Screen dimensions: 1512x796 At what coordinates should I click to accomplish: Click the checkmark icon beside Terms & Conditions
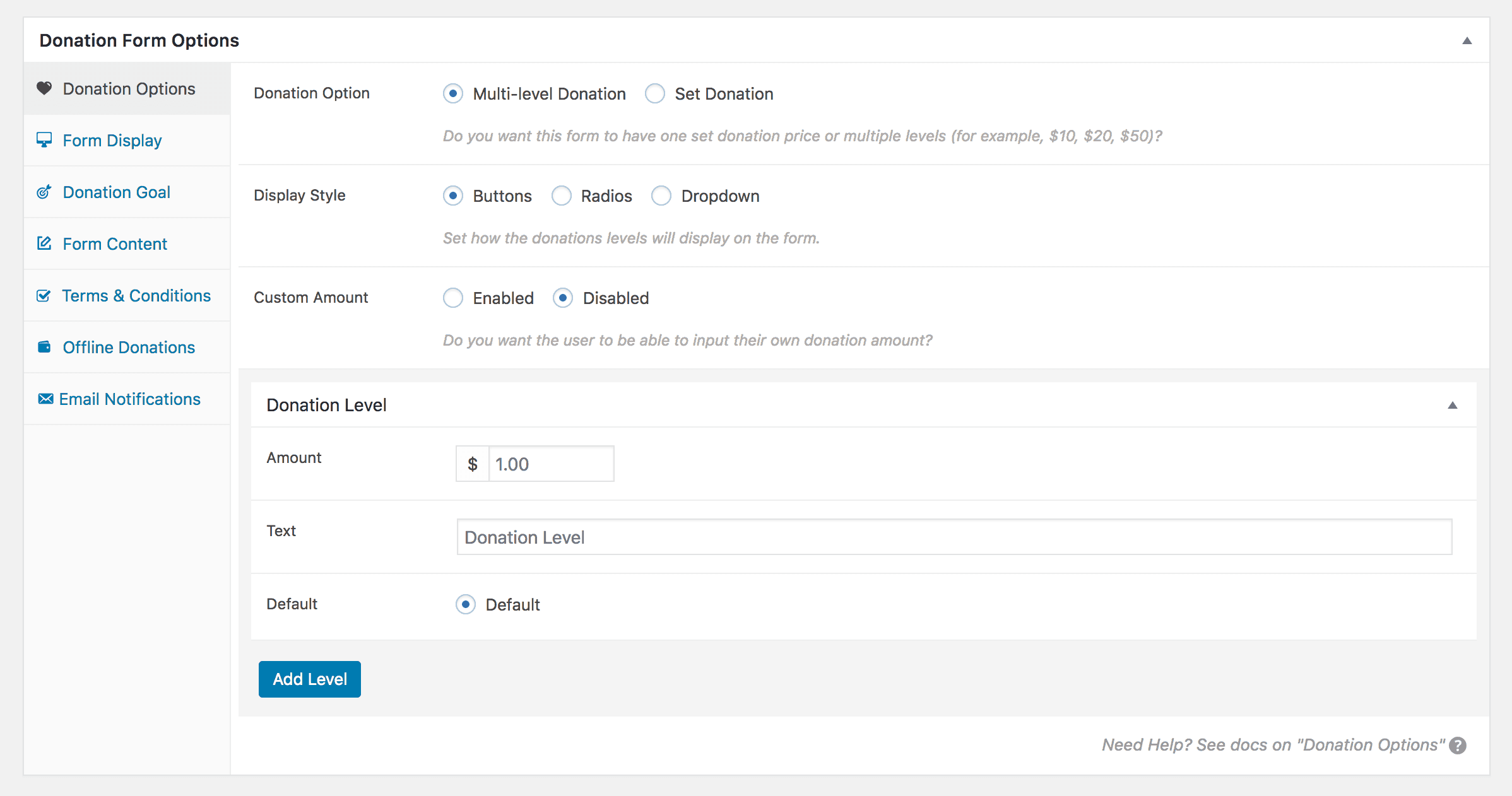tap(44, 295)
